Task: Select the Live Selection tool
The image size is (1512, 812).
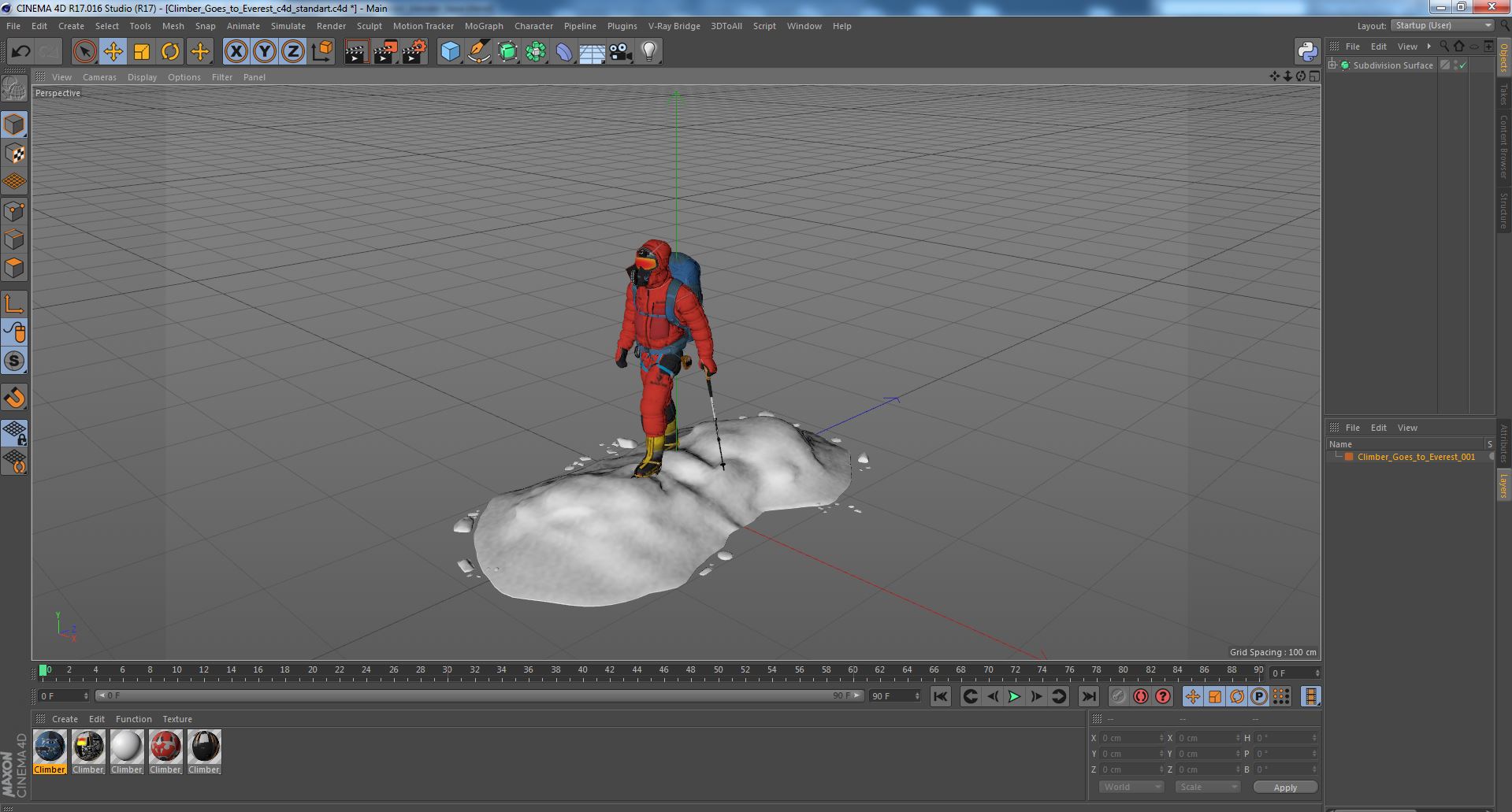Action: (84, 52)
